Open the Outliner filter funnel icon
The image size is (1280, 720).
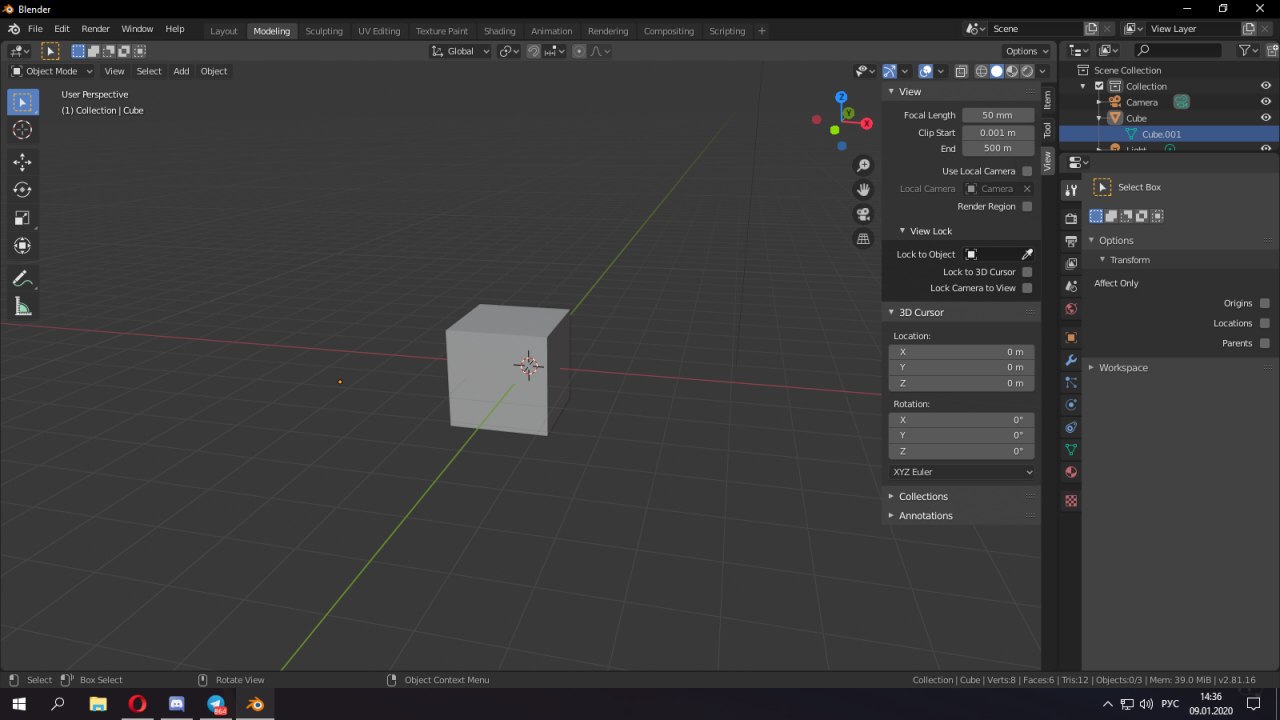click(x=1245, y=50)
